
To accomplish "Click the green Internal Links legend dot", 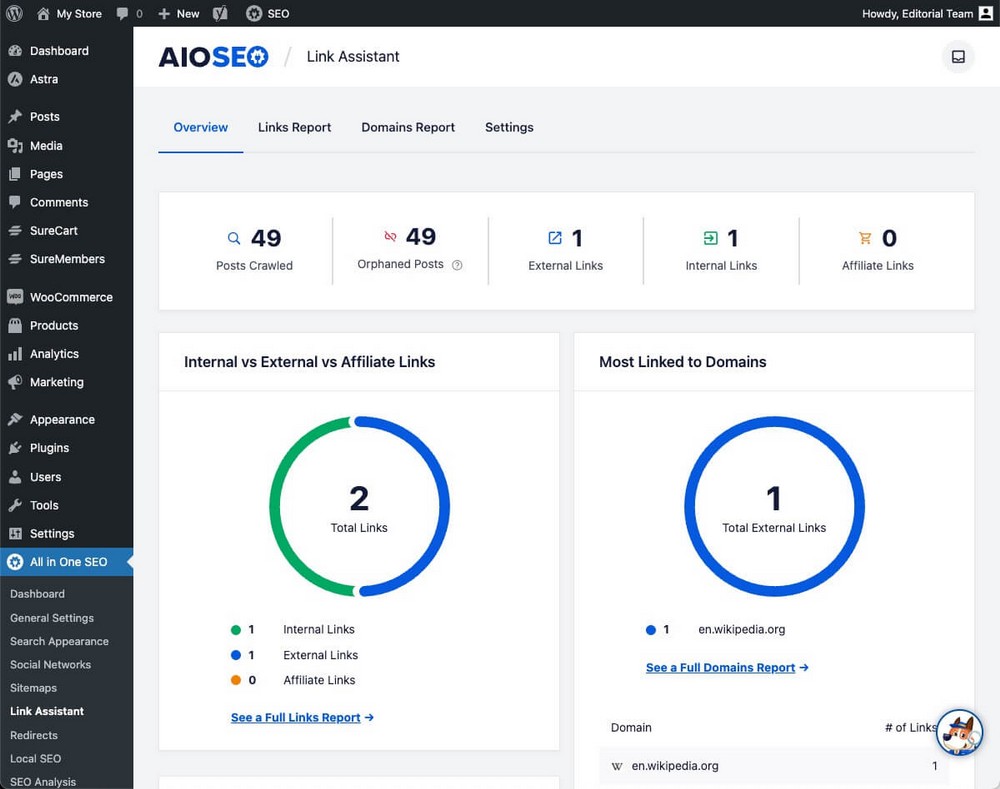I will pos(235,630).
